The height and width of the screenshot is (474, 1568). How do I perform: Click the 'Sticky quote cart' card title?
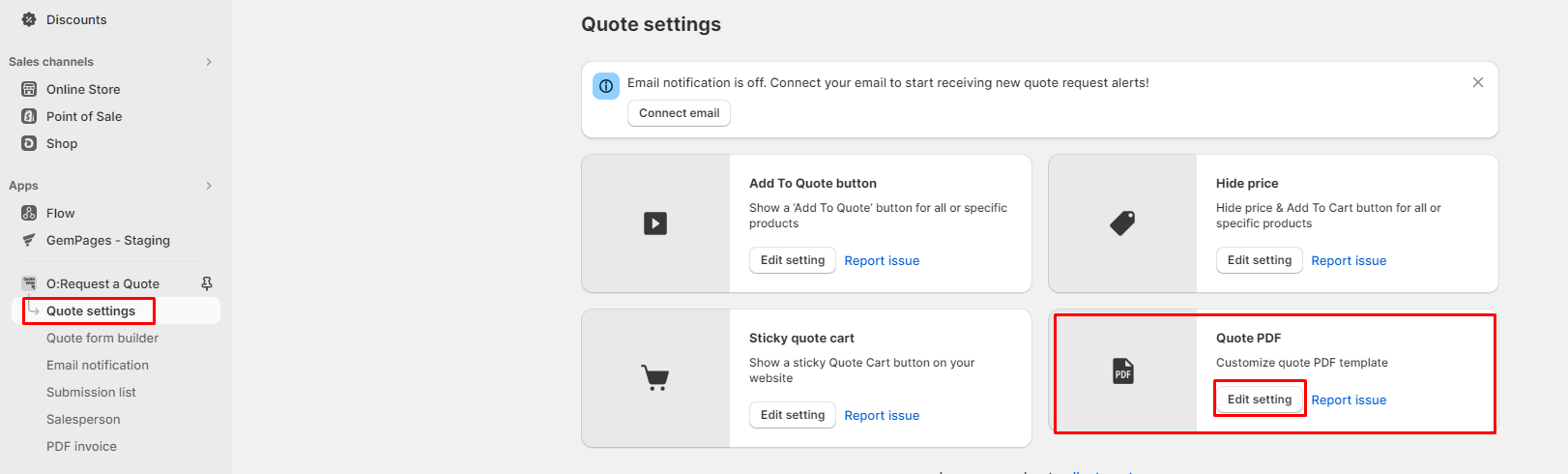tap(801, 338)
